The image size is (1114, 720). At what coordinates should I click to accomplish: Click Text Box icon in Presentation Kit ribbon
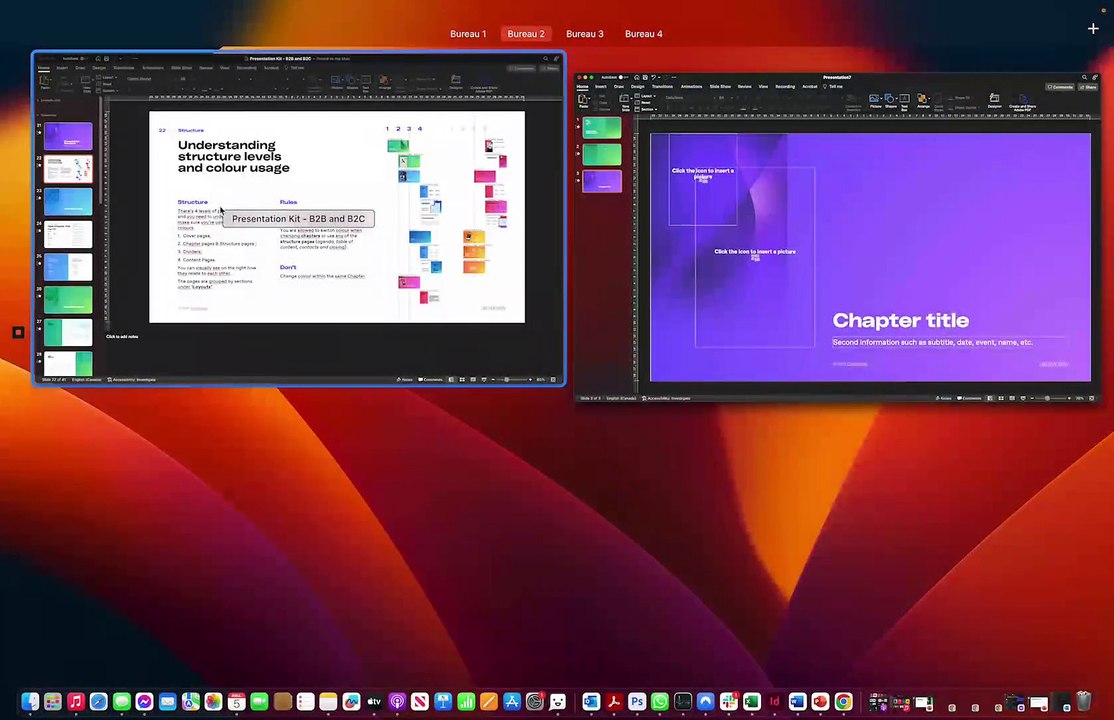tap(366, 82)
